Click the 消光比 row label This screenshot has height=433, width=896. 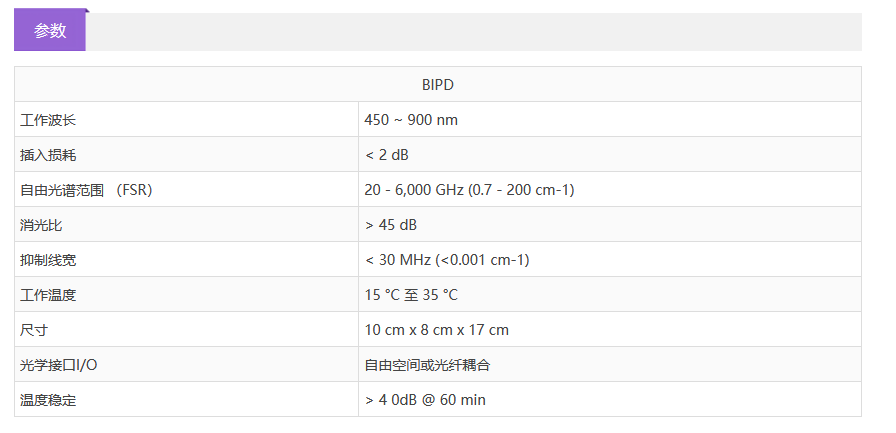click(x=41, y=225)
